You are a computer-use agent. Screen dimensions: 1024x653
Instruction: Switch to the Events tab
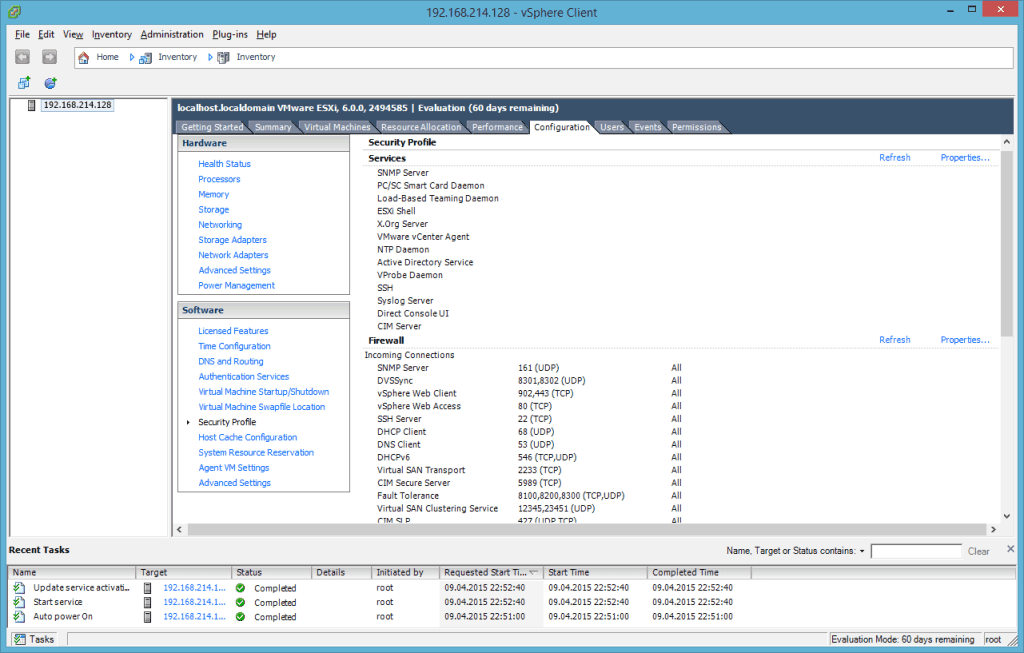click(647, 127)
